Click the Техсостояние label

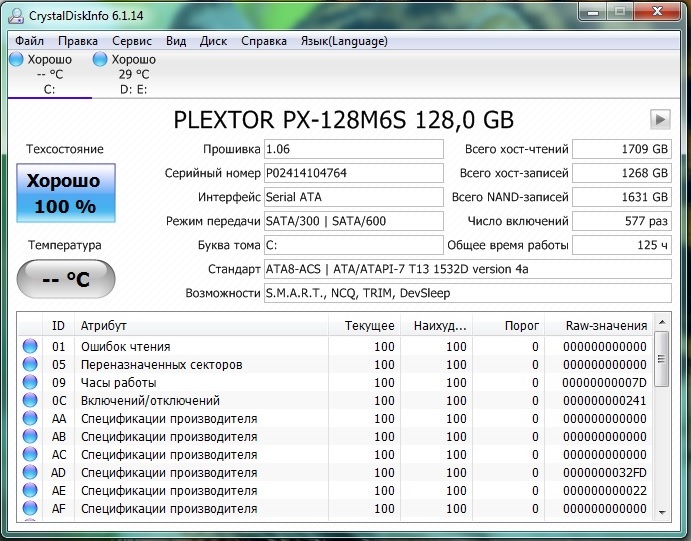[65, 149]
